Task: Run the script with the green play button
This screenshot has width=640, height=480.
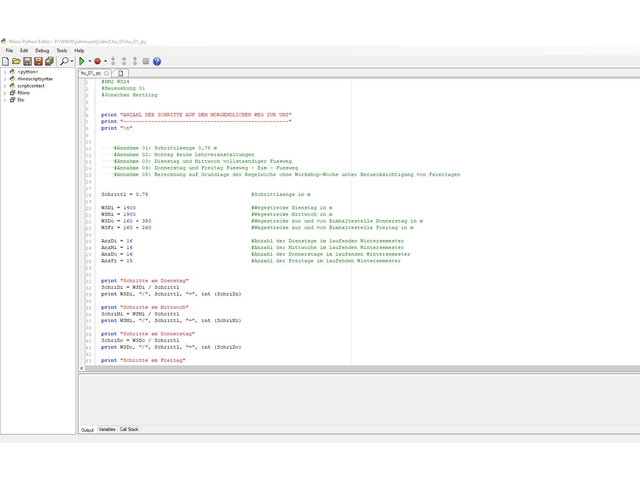Action: (82, 61)
